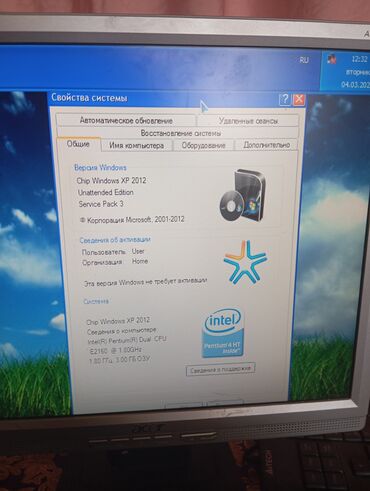Open the Автоматическое обновление tab
Image resolution: width=370 pixels, height=491 pixels.
126,120
